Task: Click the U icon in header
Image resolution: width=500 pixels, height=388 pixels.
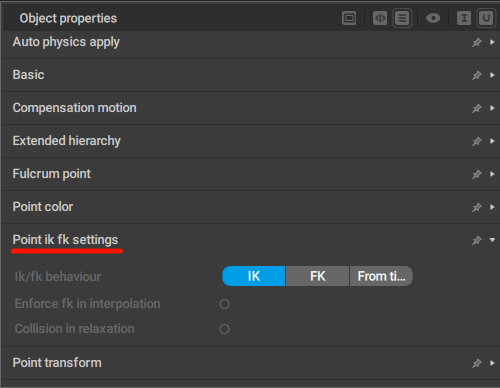Action: [x=486, y=18]
